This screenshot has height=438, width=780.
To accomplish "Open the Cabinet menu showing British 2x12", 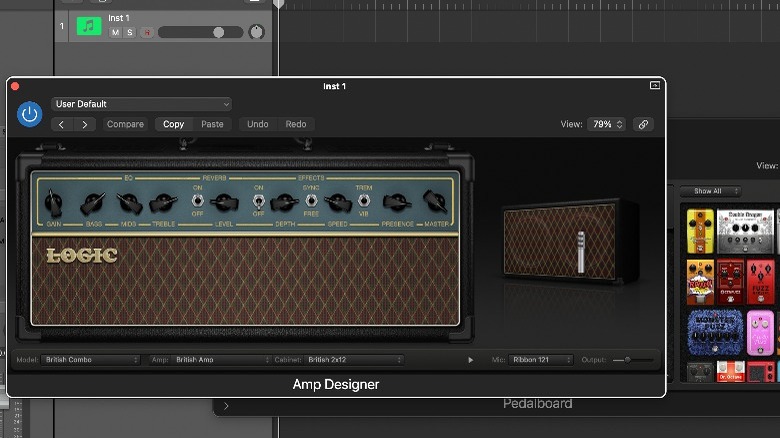I will coord(355,359).
